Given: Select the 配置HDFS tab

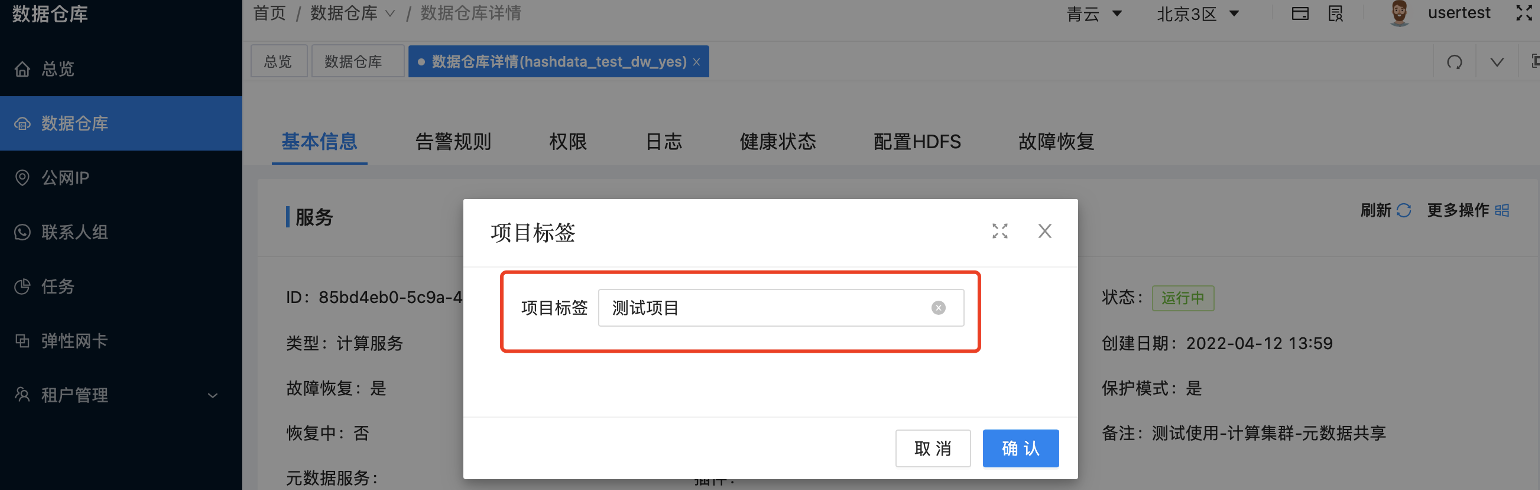Looking at the screenshot, I should coord(917,142).
